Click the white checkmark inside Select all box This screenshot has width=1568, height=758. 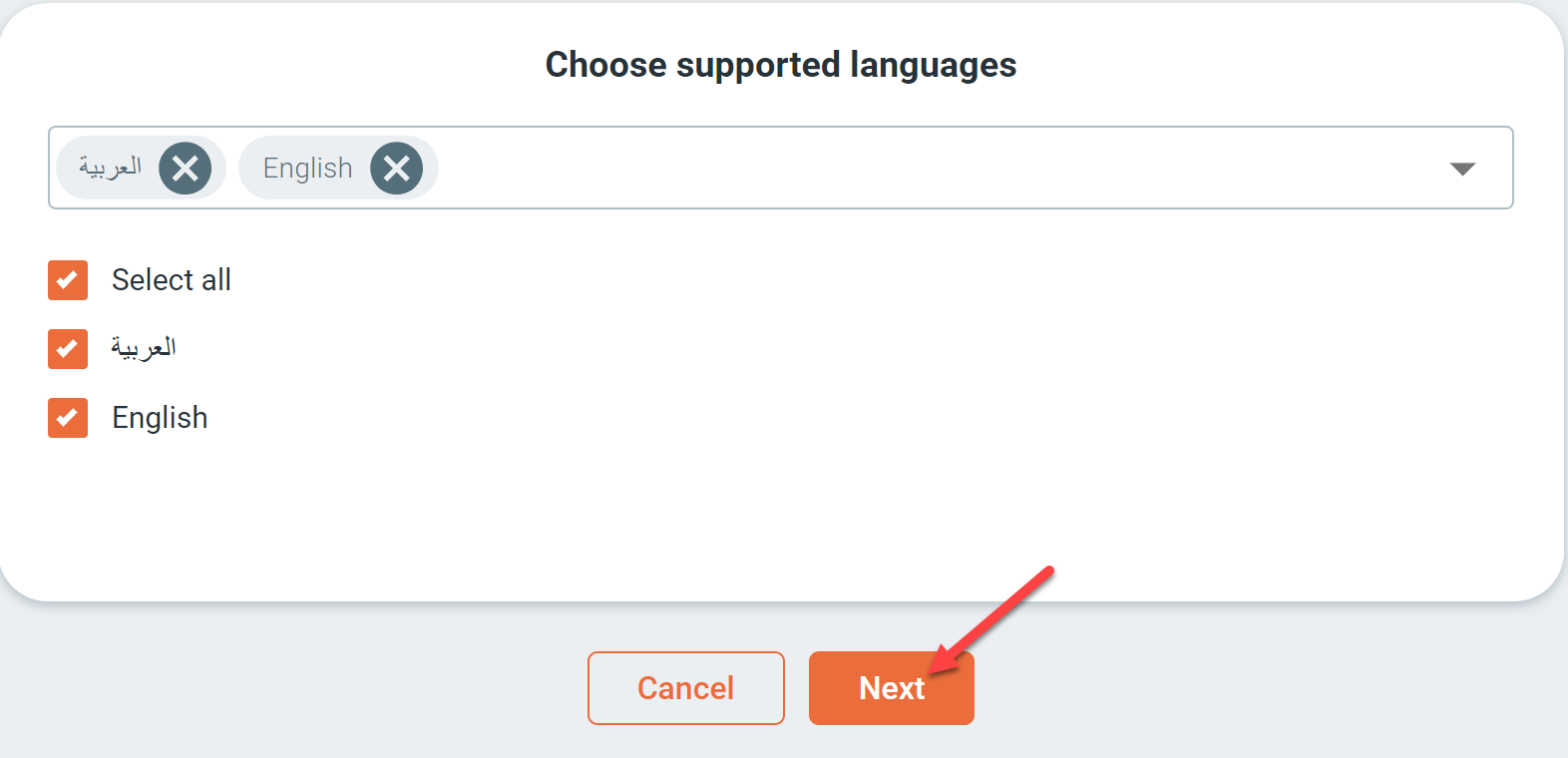pos(68,280)
